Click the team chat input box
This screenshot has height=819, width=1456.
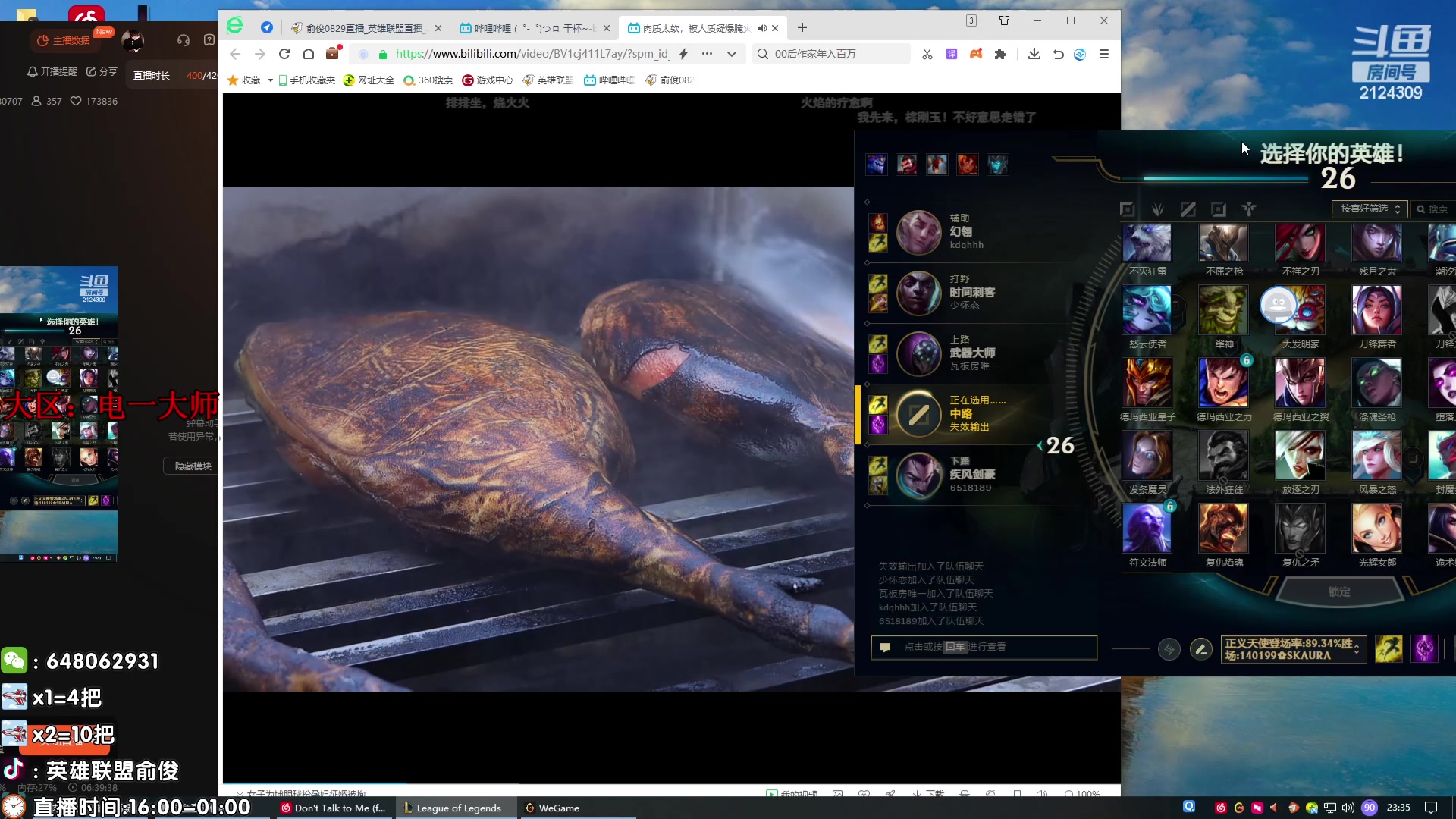coord(984,647)
